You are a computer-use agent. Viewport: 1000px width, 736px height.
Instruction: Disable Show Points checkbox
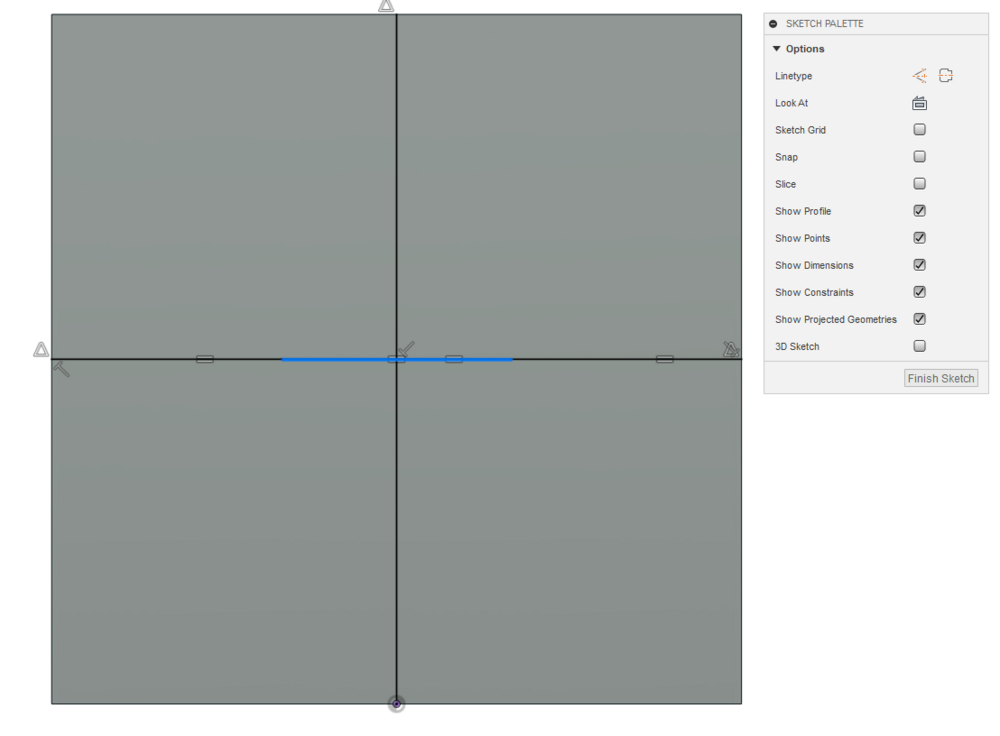click(919, 238)
